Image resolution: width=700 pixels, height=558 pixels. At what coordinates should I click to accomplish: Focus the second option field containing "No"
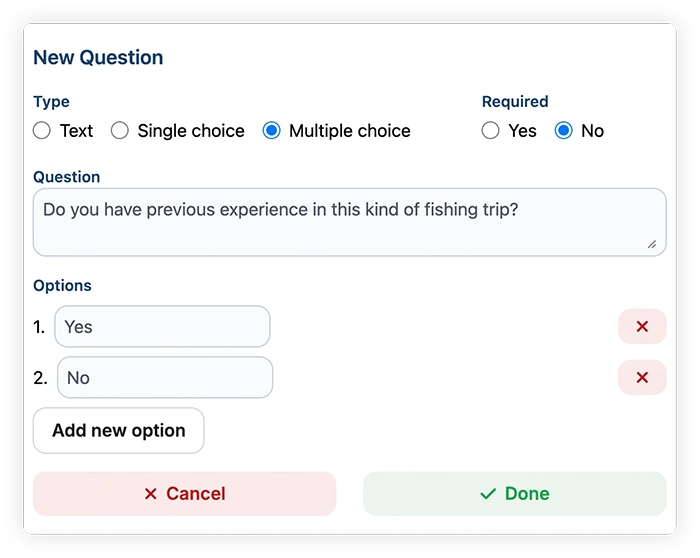tap(164, 378)
